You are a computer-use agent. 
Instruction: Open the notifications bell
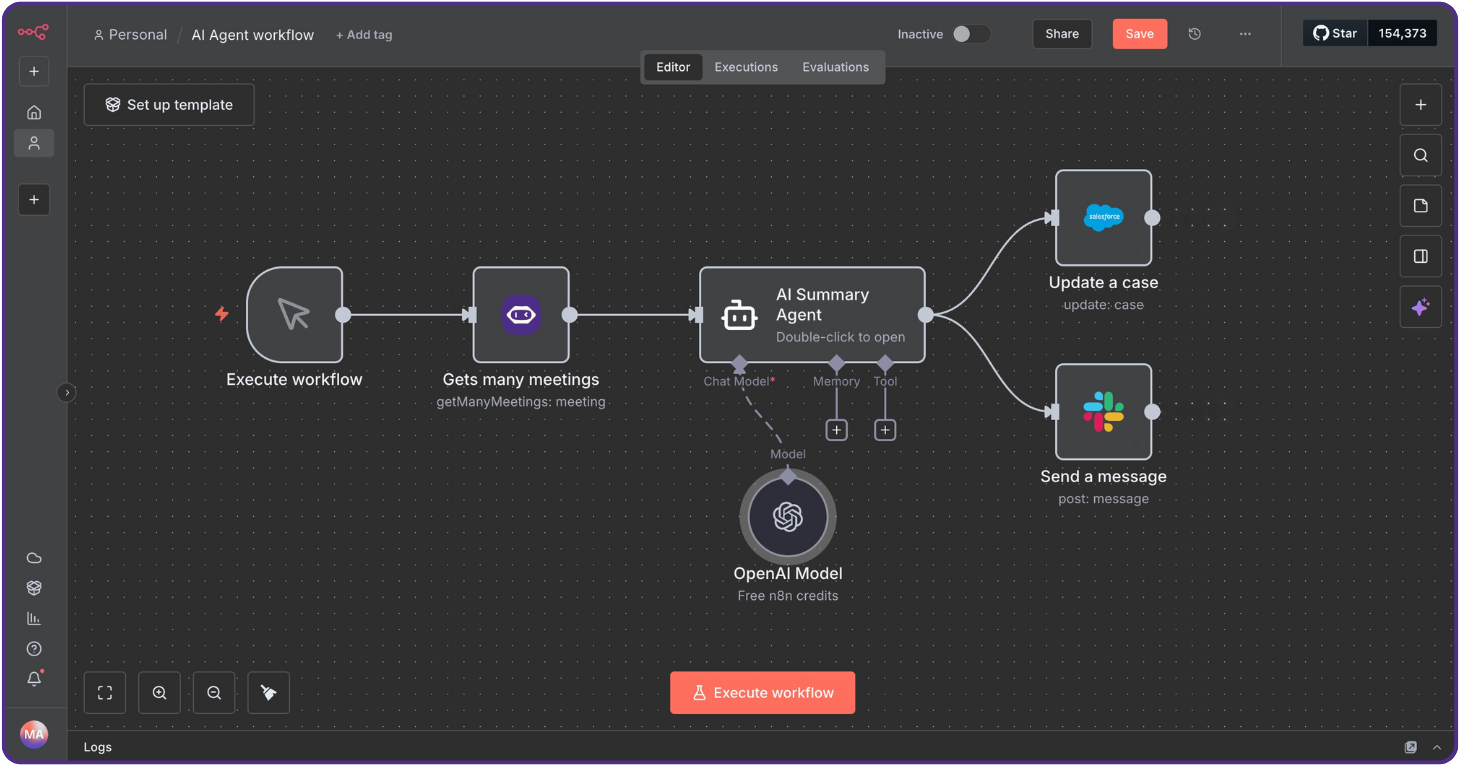(34, 678)
